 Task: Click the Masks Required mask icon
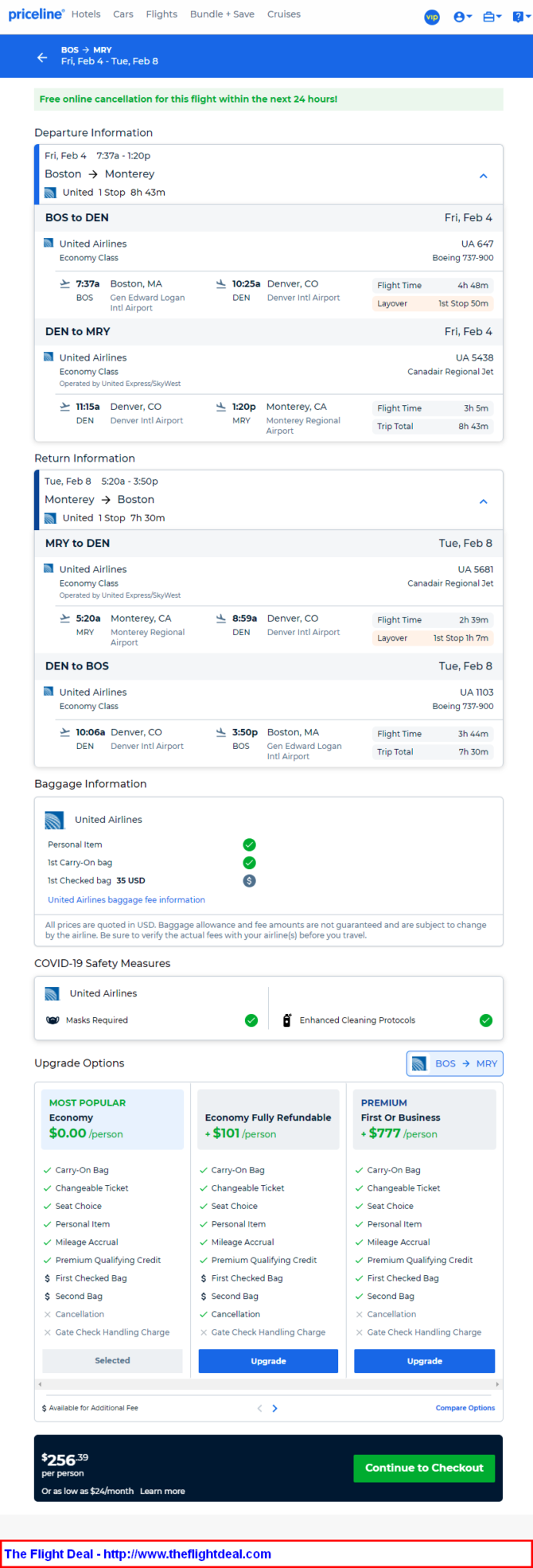[53, 1020]
